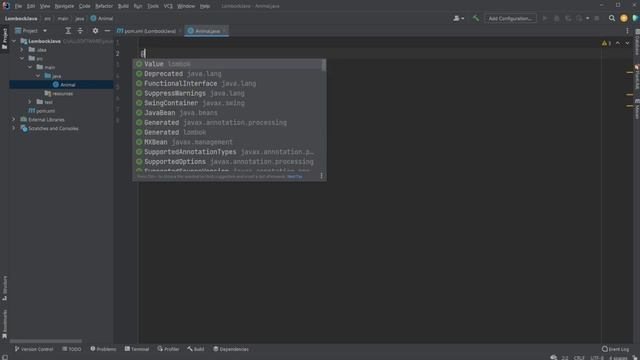The height and width of the screenshot is (360, 640).
Task: Collapse the main folder node
Action: tap(30, 67)
